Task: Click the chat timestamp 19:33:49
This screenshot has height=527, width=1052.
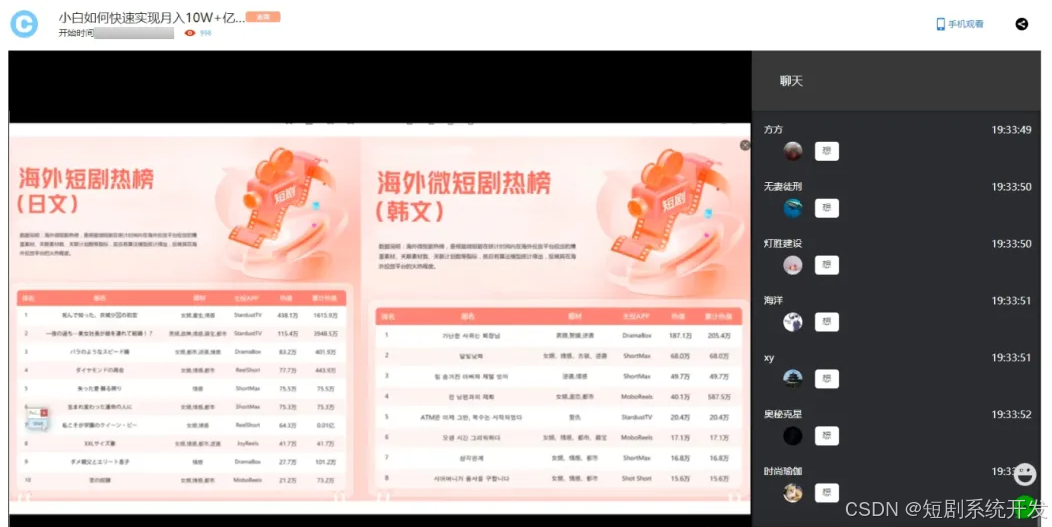Action: [x=1011, y=130]
